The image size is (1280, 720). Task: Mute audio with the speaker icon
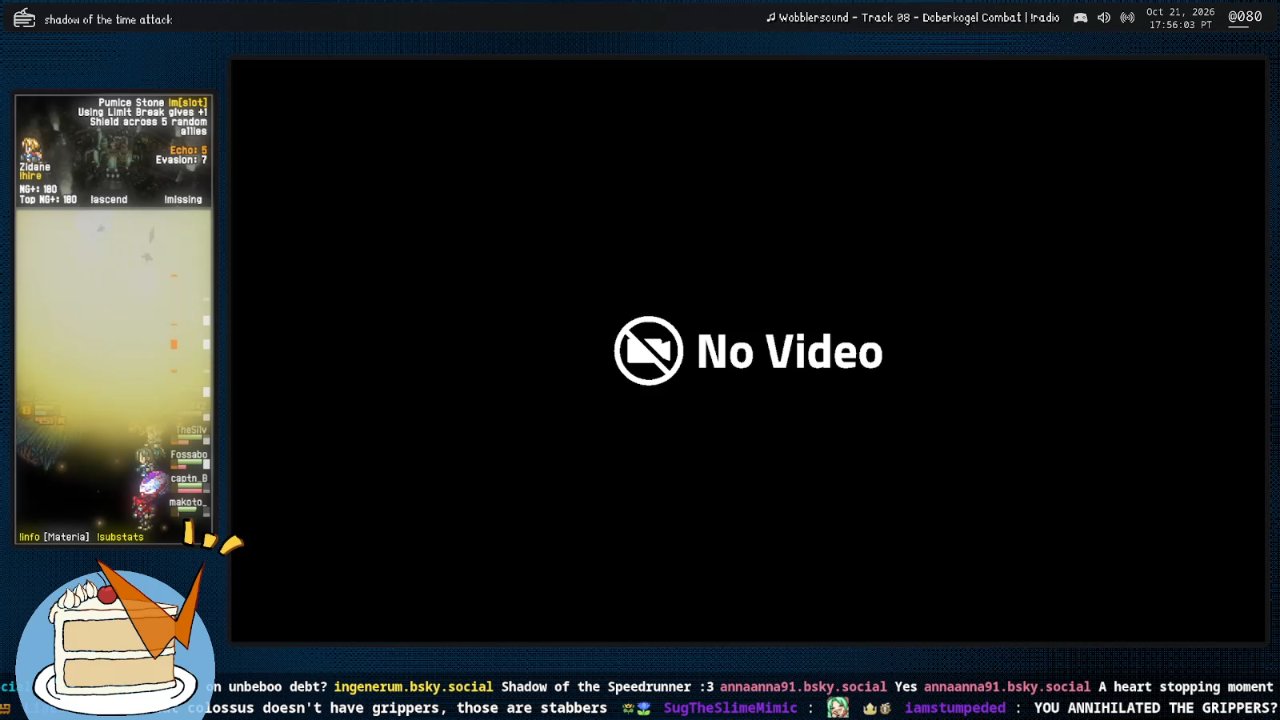[1104, 18]
